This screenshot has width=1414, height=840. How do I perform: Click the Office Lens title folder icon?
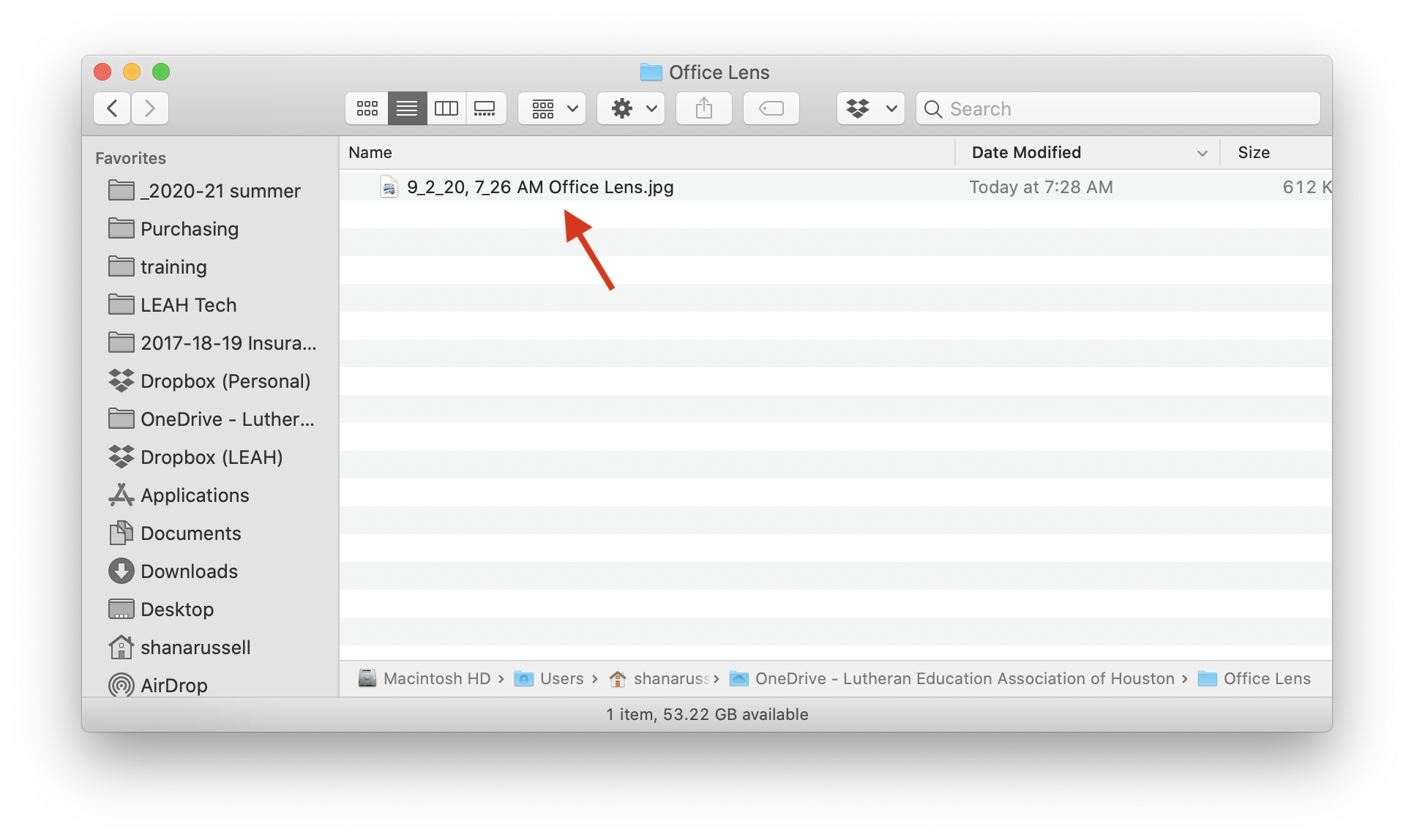[651, 72]
